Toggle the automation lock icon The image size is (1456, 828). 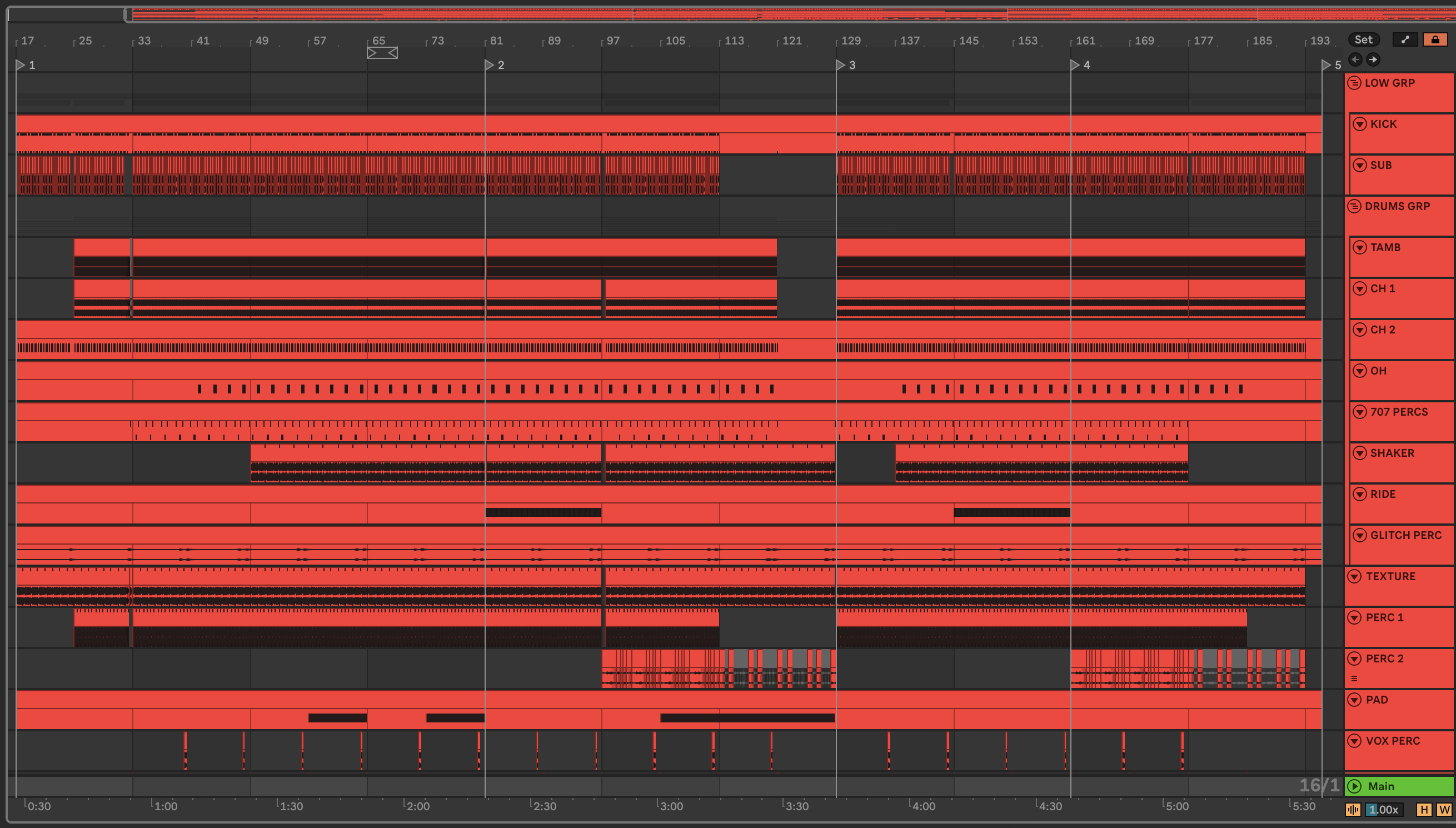point(1435,40)
